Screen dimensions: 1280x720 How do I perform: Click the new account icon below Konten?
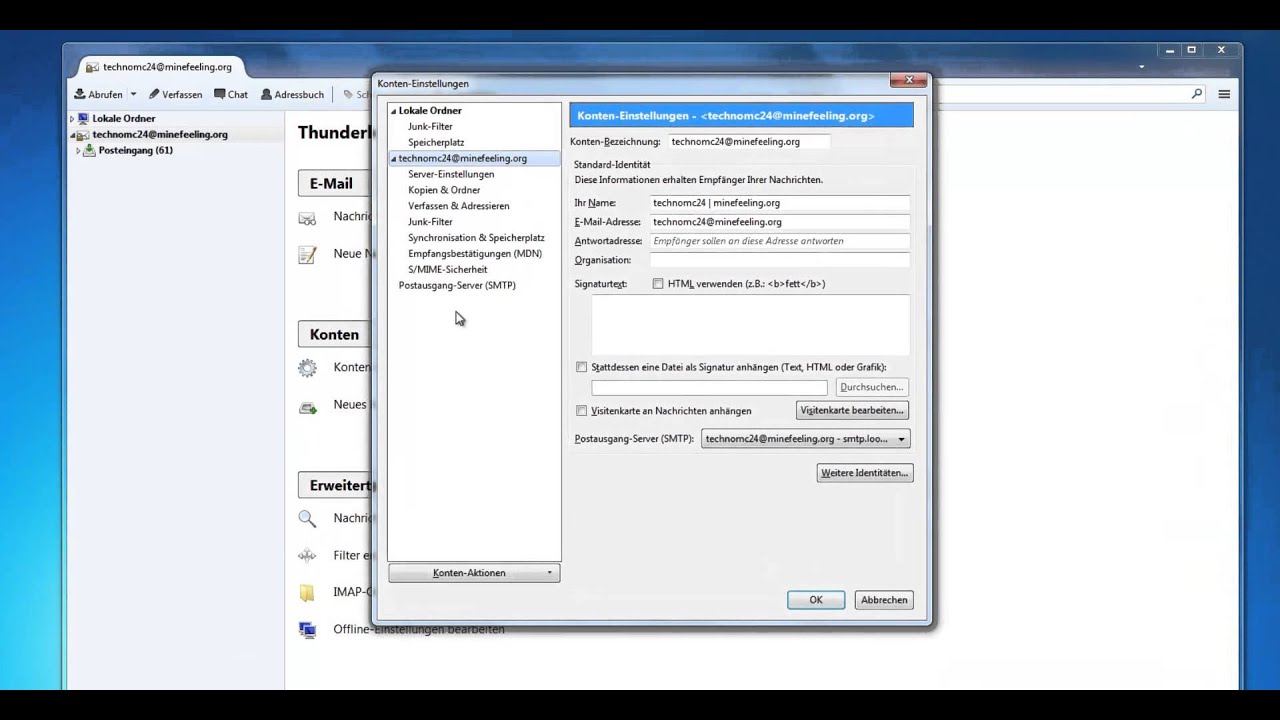[x=308, y=405]
